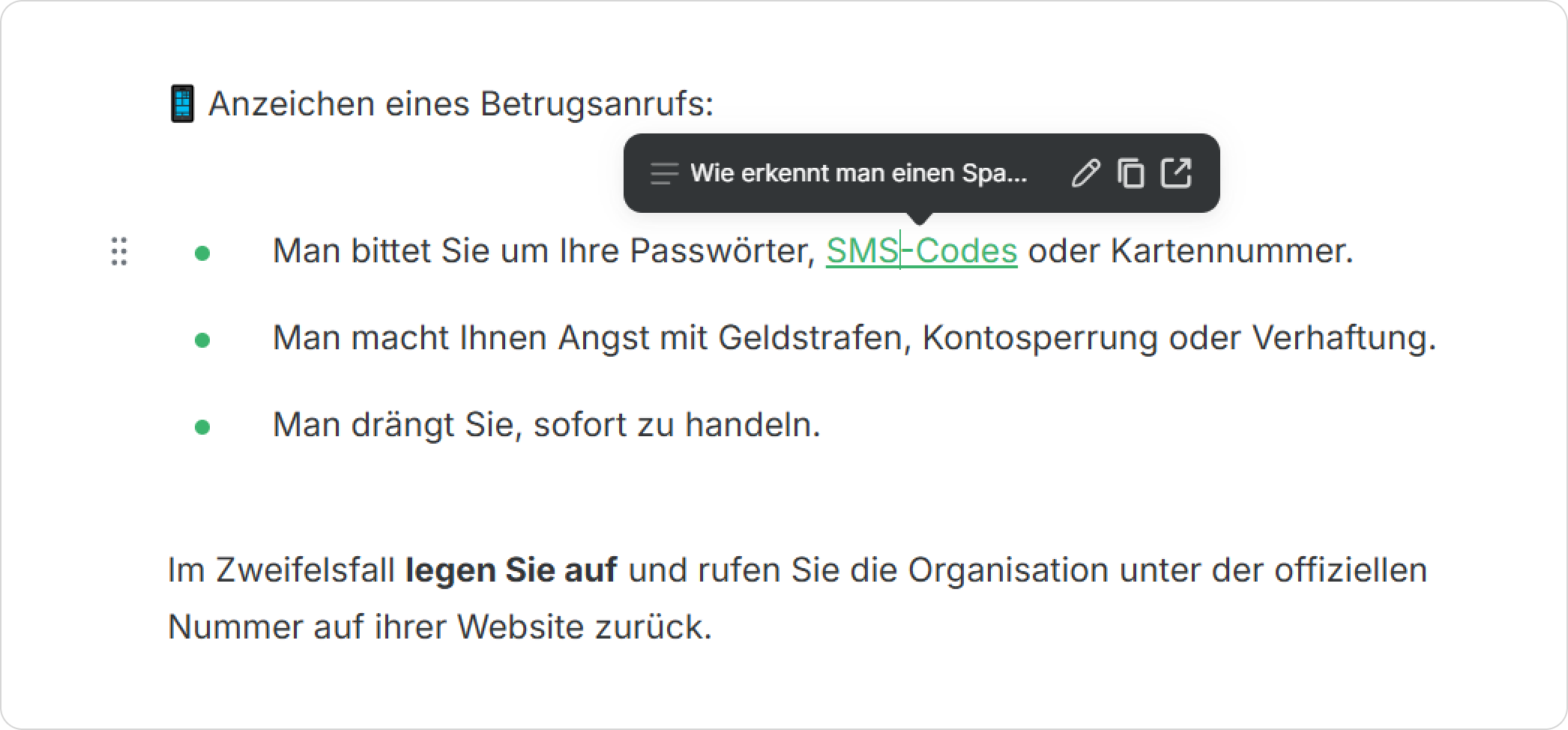Place cursor in "Man drängt Sie, sofort zu handeln."

546,425
